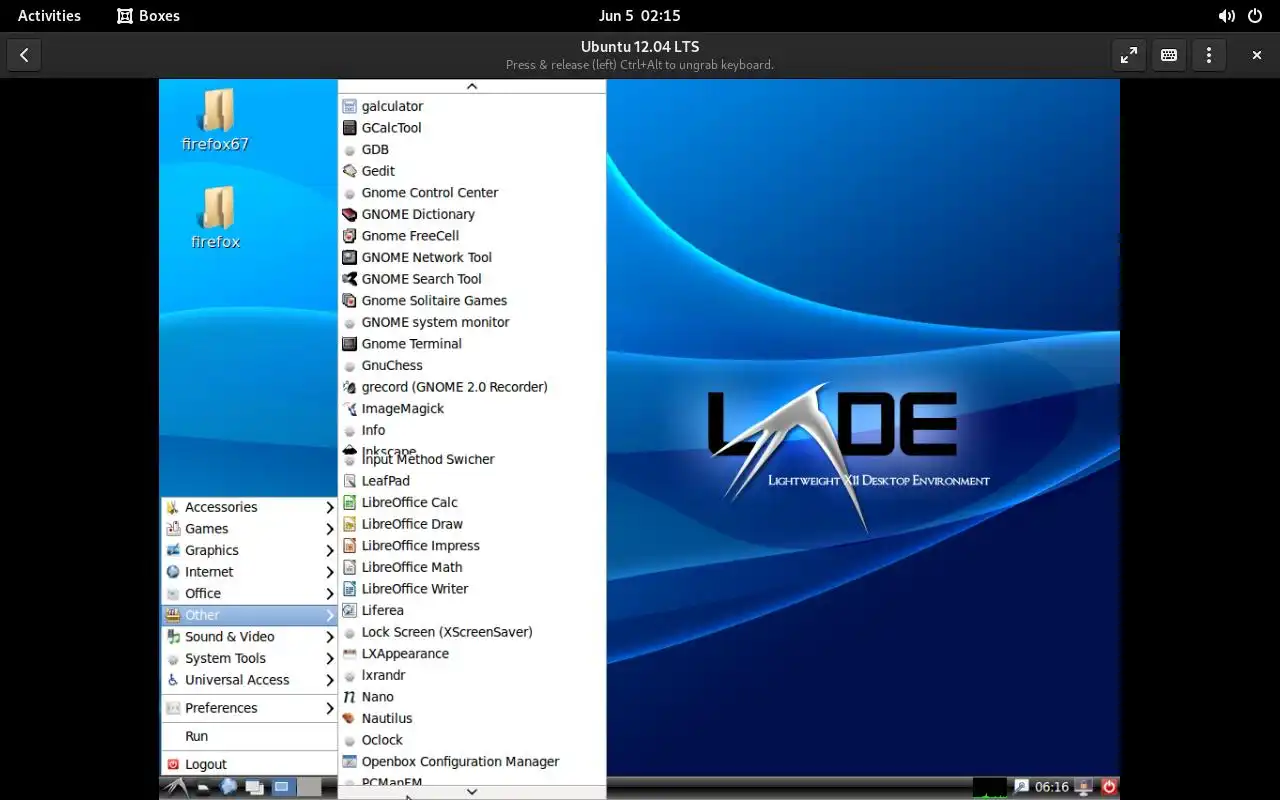Viewport: 1280px width, 800px height.
Task: Expand the Internet submenu
Action: [x=249, y=572]
